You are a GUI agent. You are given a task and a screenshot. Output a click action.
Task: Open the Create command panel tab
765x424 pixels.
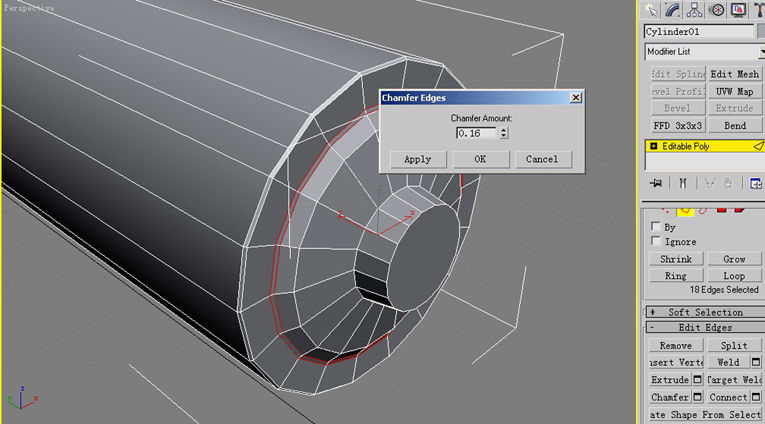coord(651,10)
